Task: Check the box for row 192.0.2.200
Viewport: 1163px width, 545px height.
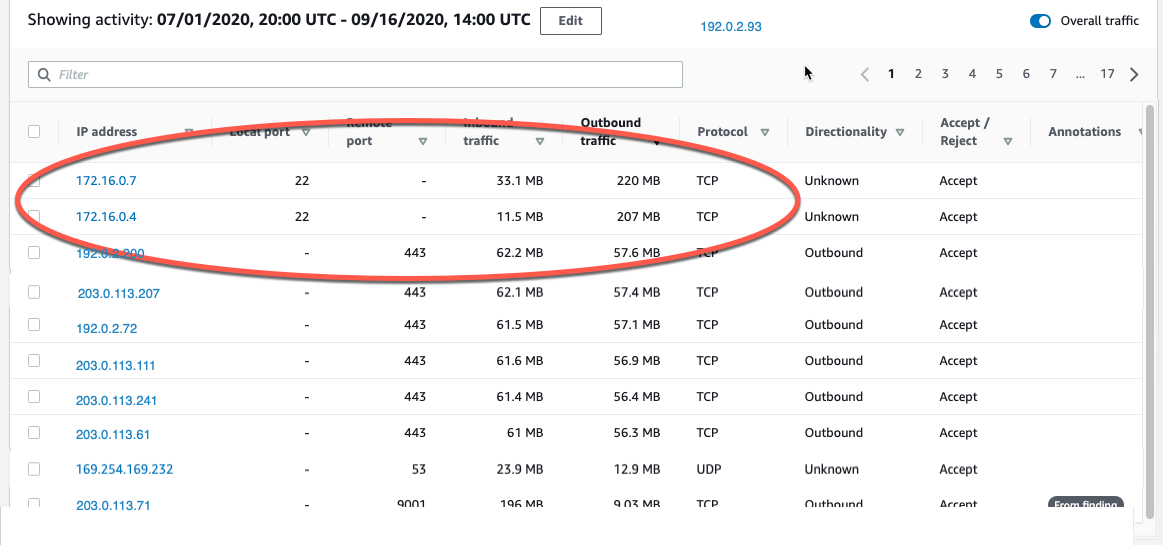Action: [34, 252]
